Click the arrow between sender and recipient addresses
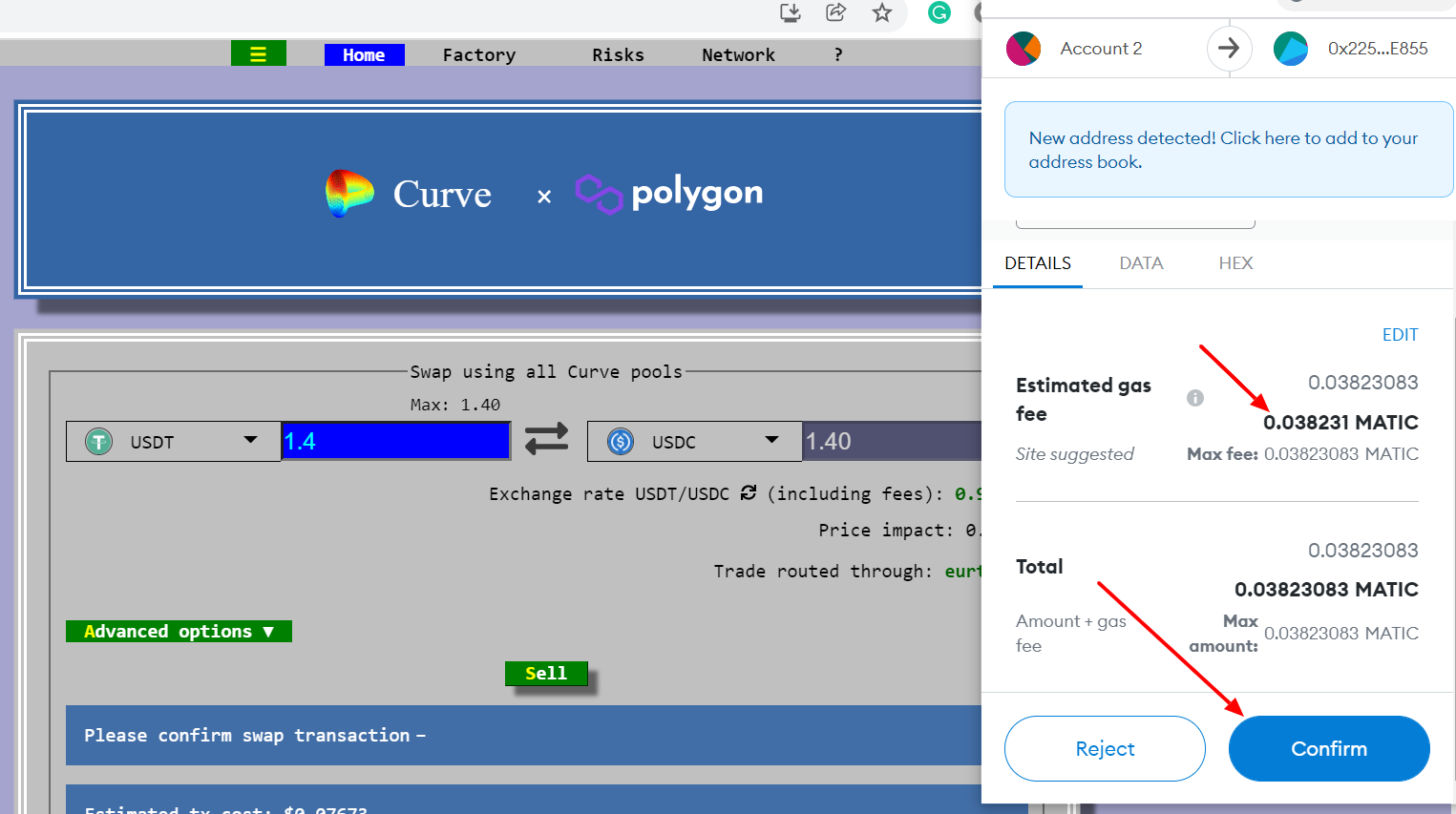Image resolution: width=1456 pixels, height=814 pixels. click(x=1229, y=48)
